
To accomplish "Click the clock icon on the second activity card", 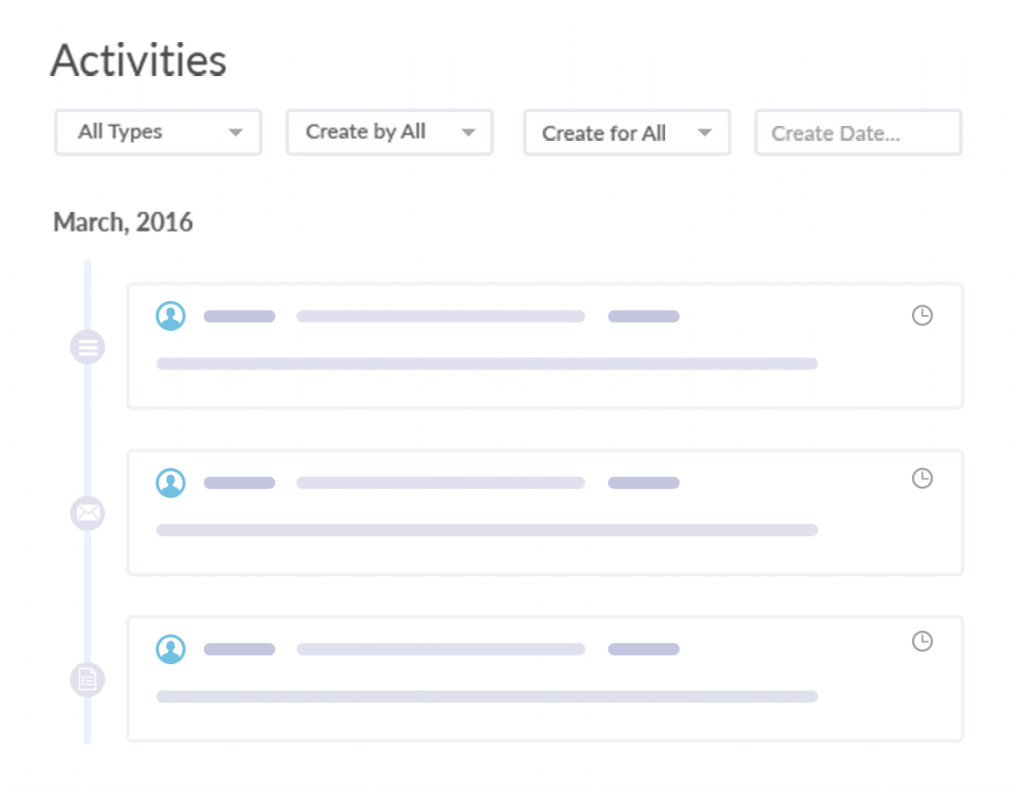I will [922, 479].
